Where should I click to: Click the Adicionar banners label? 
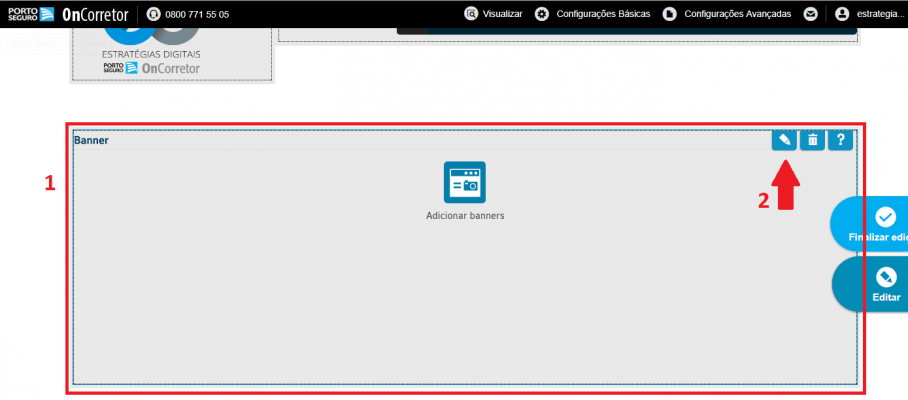[x=465, y=215]
